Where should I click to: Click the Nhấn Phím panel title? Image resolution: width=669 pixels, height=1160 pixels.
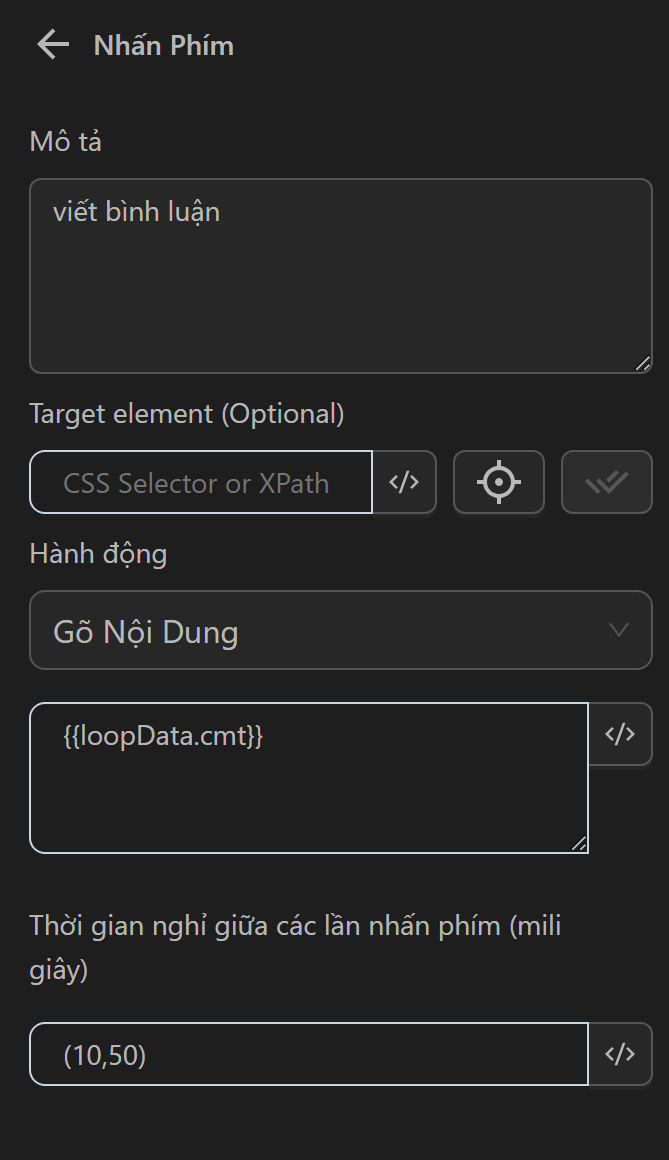164,46
